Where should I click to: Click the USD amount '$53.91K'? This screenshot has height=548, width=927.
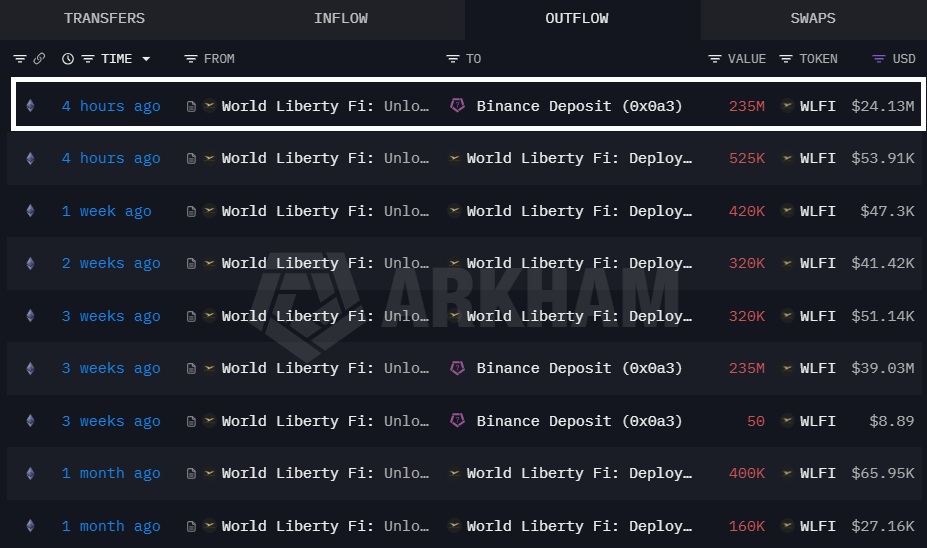pyautogui.click(x=883, y=158)
